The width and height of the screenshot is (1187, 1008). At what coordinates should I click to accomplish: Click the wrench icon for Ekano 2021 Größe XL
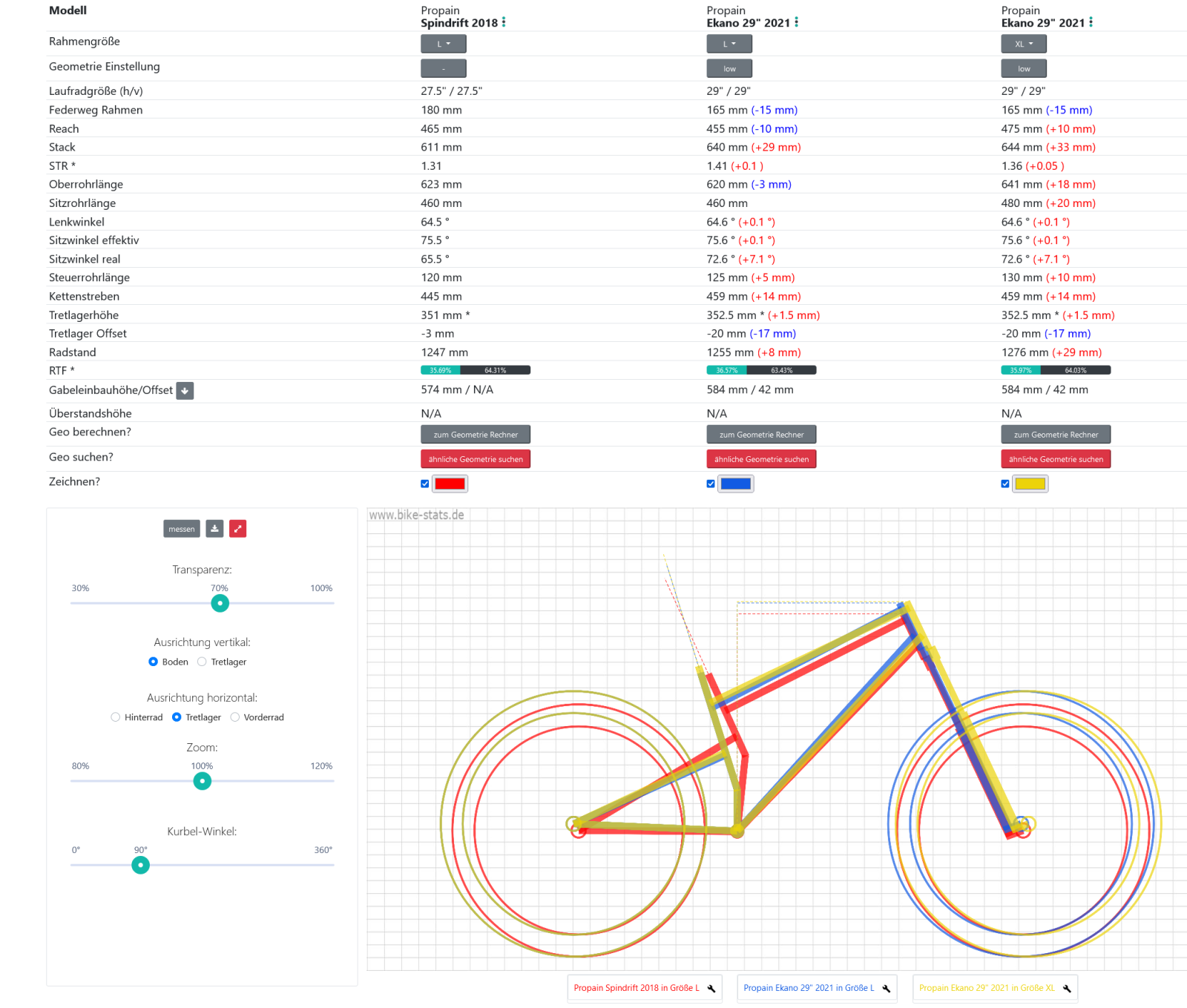click(x=1067, y=989)
